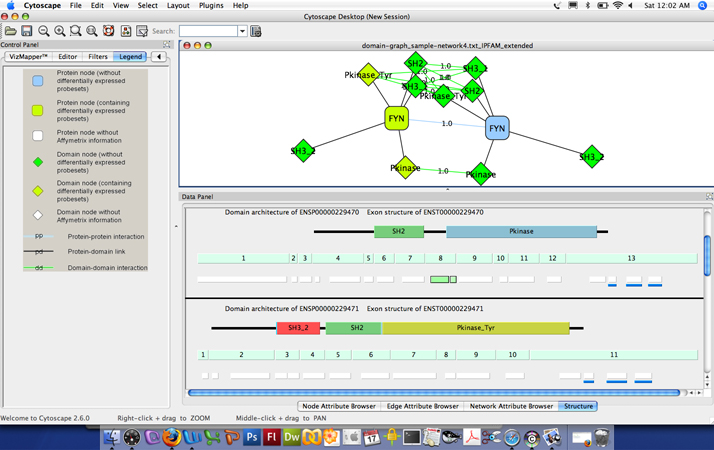Click the search configuration icon beside search box
Image resolution: width=714 pixels, height=450 pixels.
(x=256, y=31)
